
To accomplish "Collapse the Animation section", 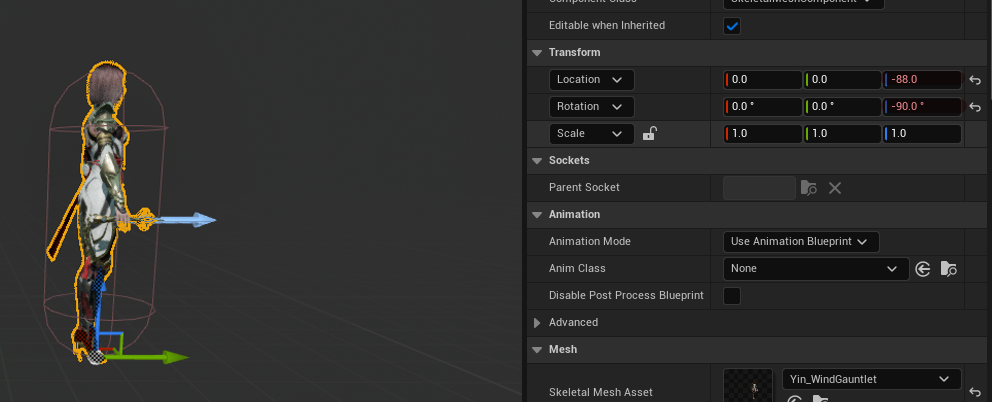I will 537,215.
